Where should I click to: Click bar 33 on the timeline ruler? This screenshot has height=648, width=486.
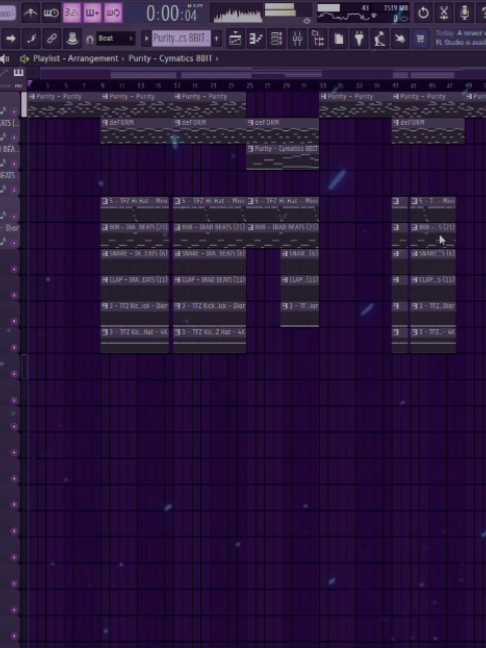323,86
